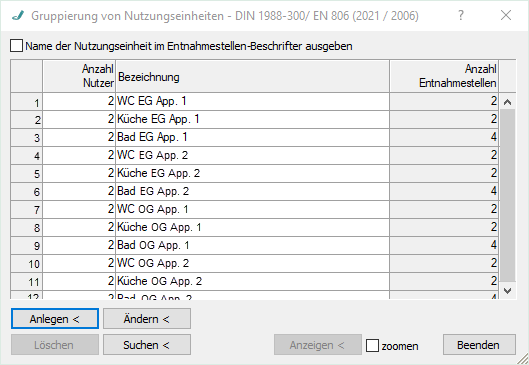Click the Anlegen < button

55,319
